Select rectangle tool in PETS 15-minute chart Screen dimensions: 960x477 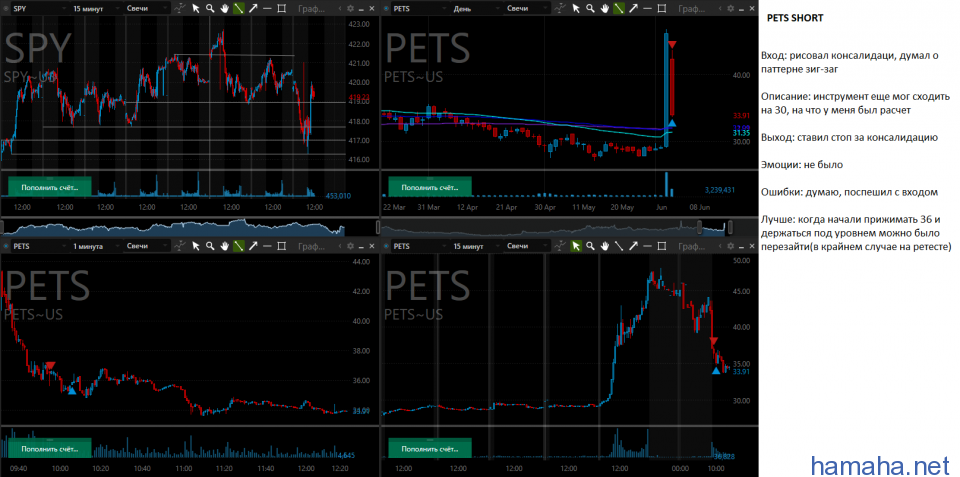(662, 246)
